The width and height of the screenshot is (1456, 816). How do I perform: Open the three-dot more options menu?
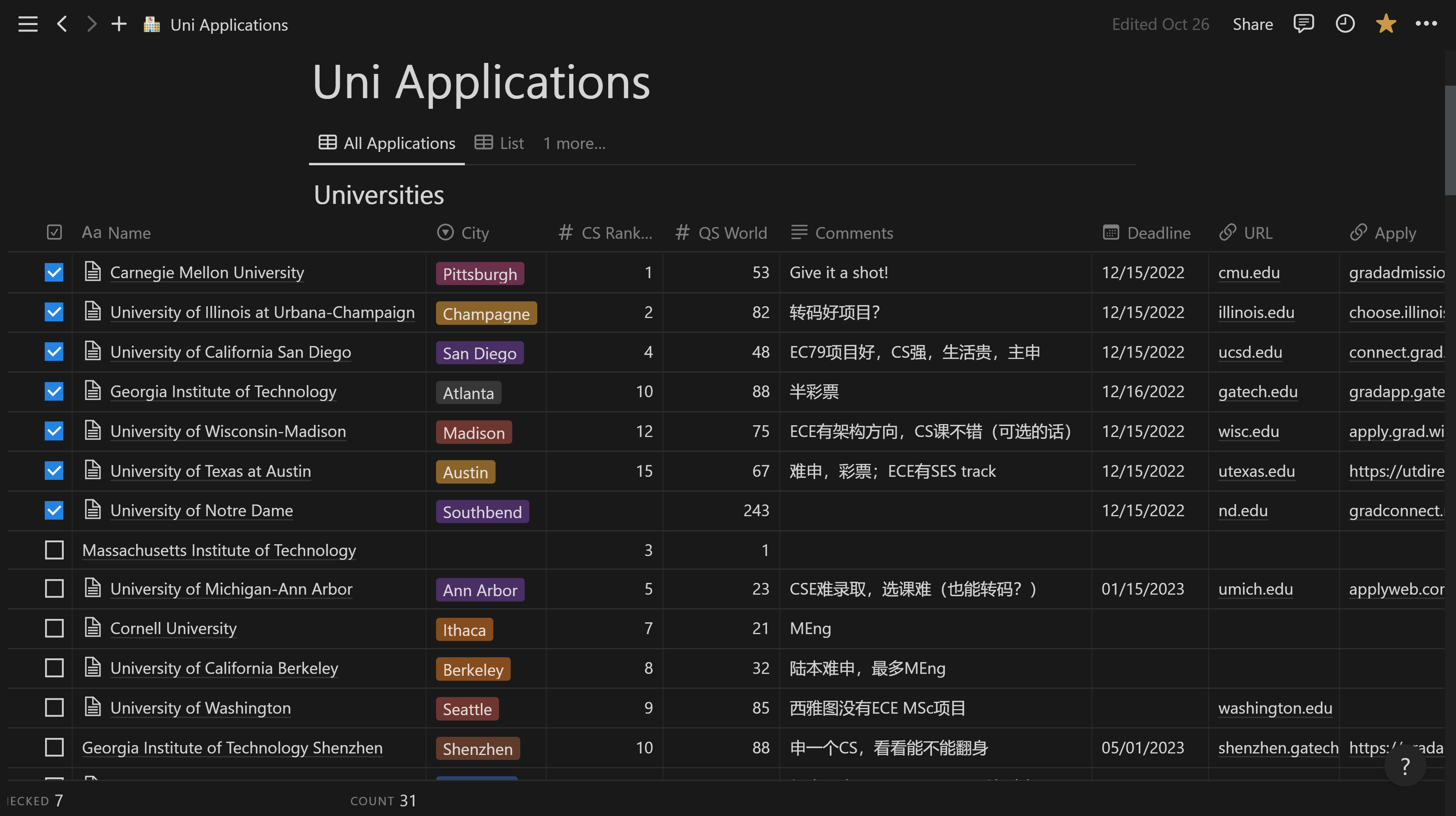click(1426, 24)
